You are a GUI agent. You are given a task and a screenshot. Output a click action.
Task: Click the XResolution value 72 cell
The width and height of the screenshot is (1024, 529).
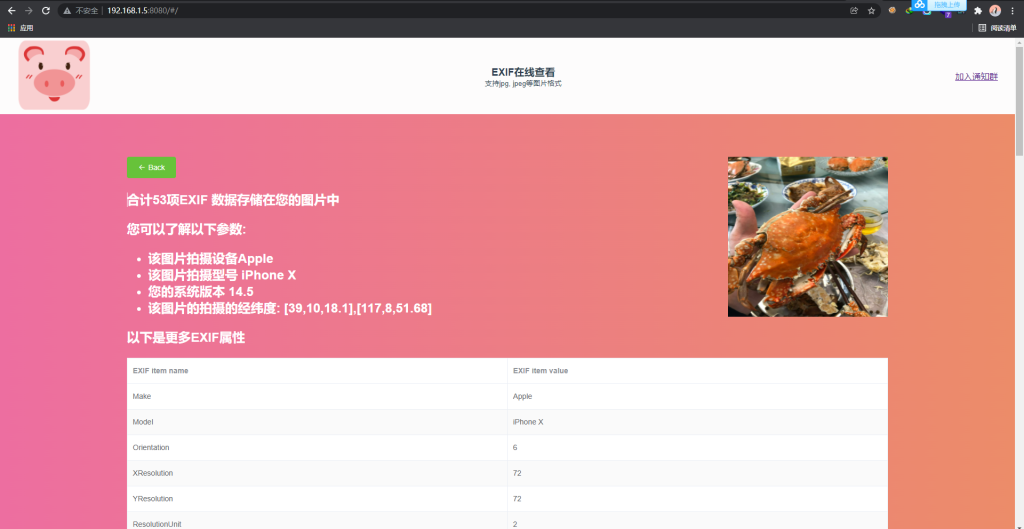click(697, 473)
